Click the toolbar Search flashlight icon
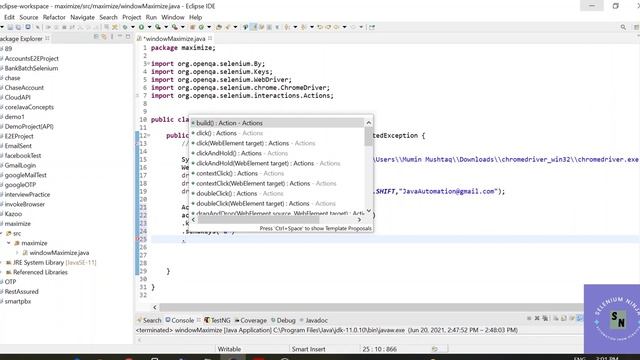640x360 pixels. click(228, 27)
